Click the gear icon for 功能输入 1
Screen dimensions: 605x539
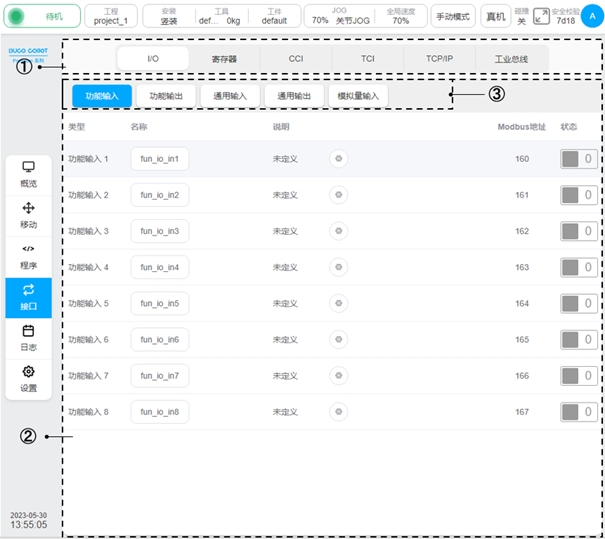coord(338,159)
